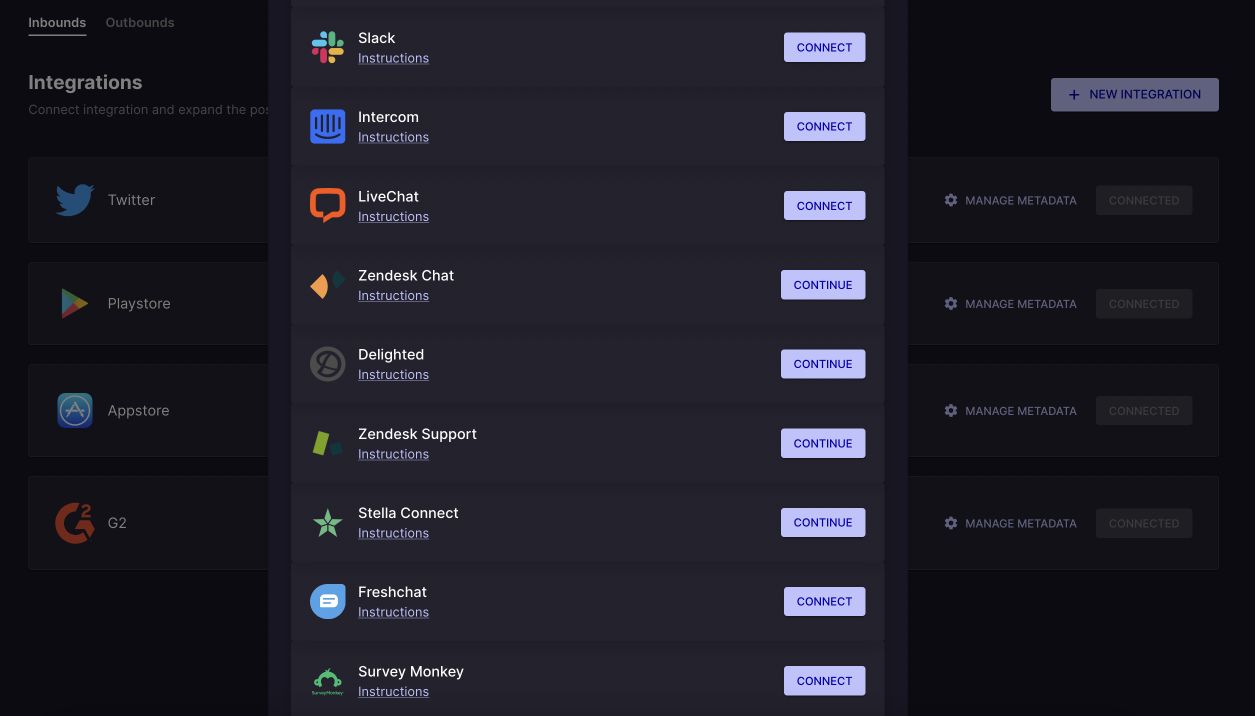
Task: Select the Survey Monkey logo
Action: point(327,680)
